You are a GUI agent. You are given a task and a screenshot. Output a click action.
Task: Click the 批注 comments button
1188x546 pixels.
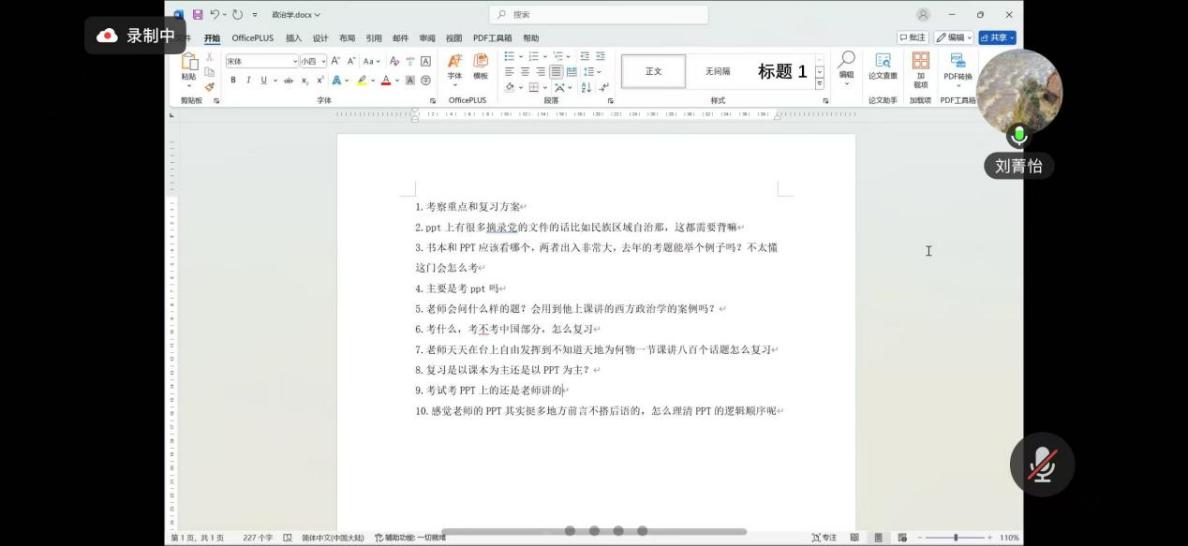(x=912, y=38)
